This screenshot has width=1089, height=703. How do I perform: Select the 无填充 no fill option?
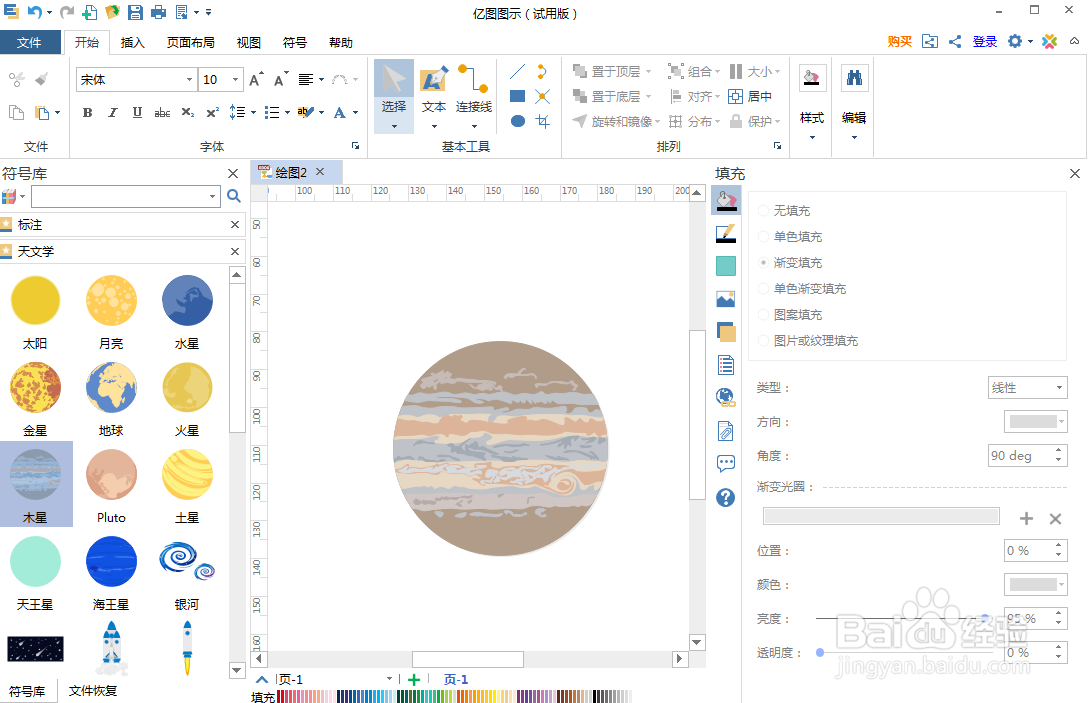pyautogui.click(x=784, y=210)
